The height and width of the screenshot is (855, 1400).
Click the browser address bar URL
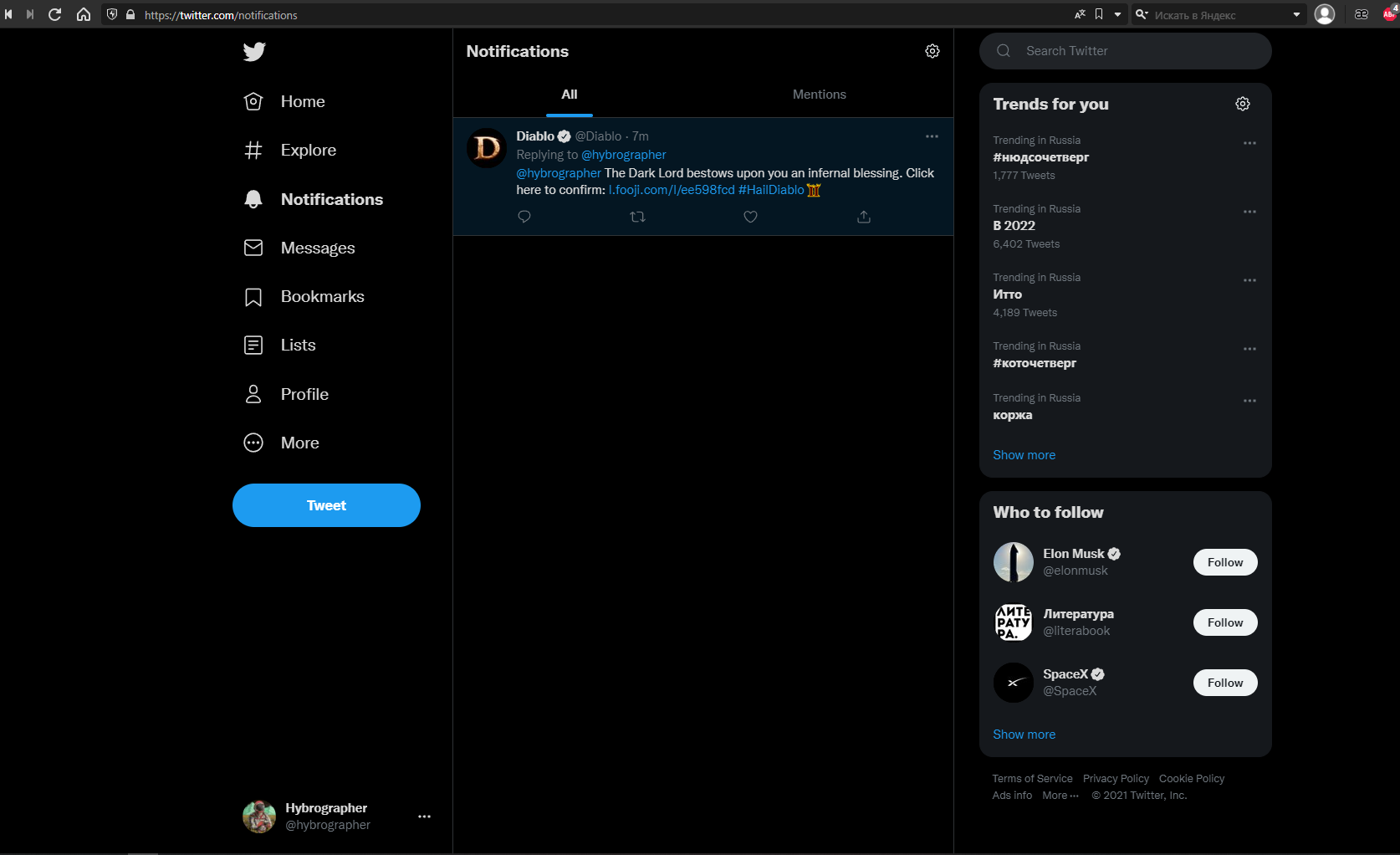pos(221,15)
